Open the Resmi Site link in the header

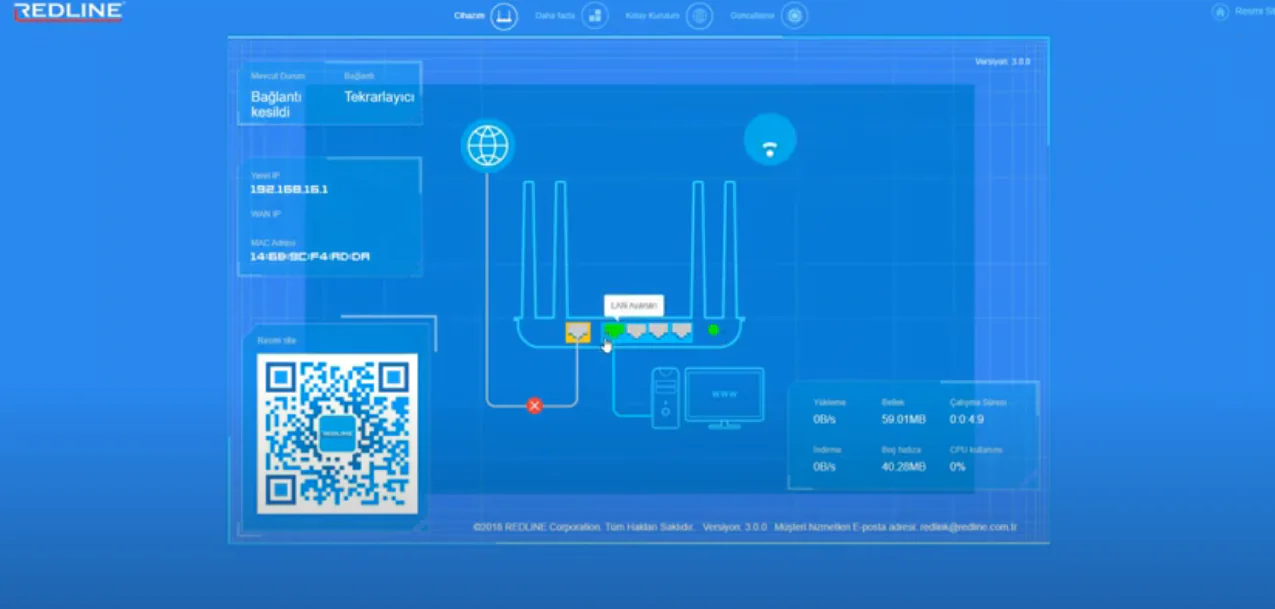point(1255,12)
